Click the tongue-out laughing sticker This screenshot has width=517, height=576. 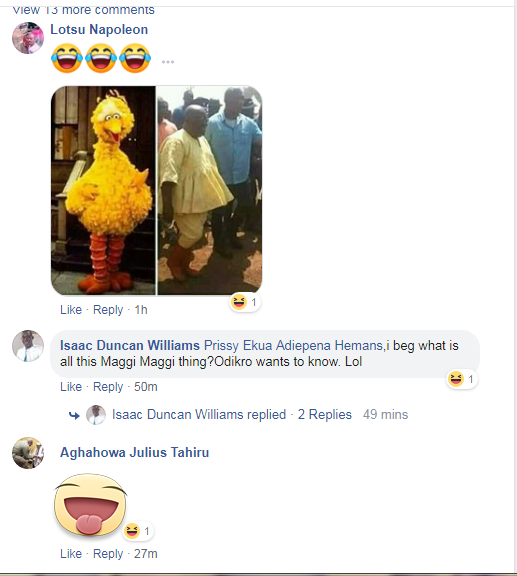(x=90, y=504)
